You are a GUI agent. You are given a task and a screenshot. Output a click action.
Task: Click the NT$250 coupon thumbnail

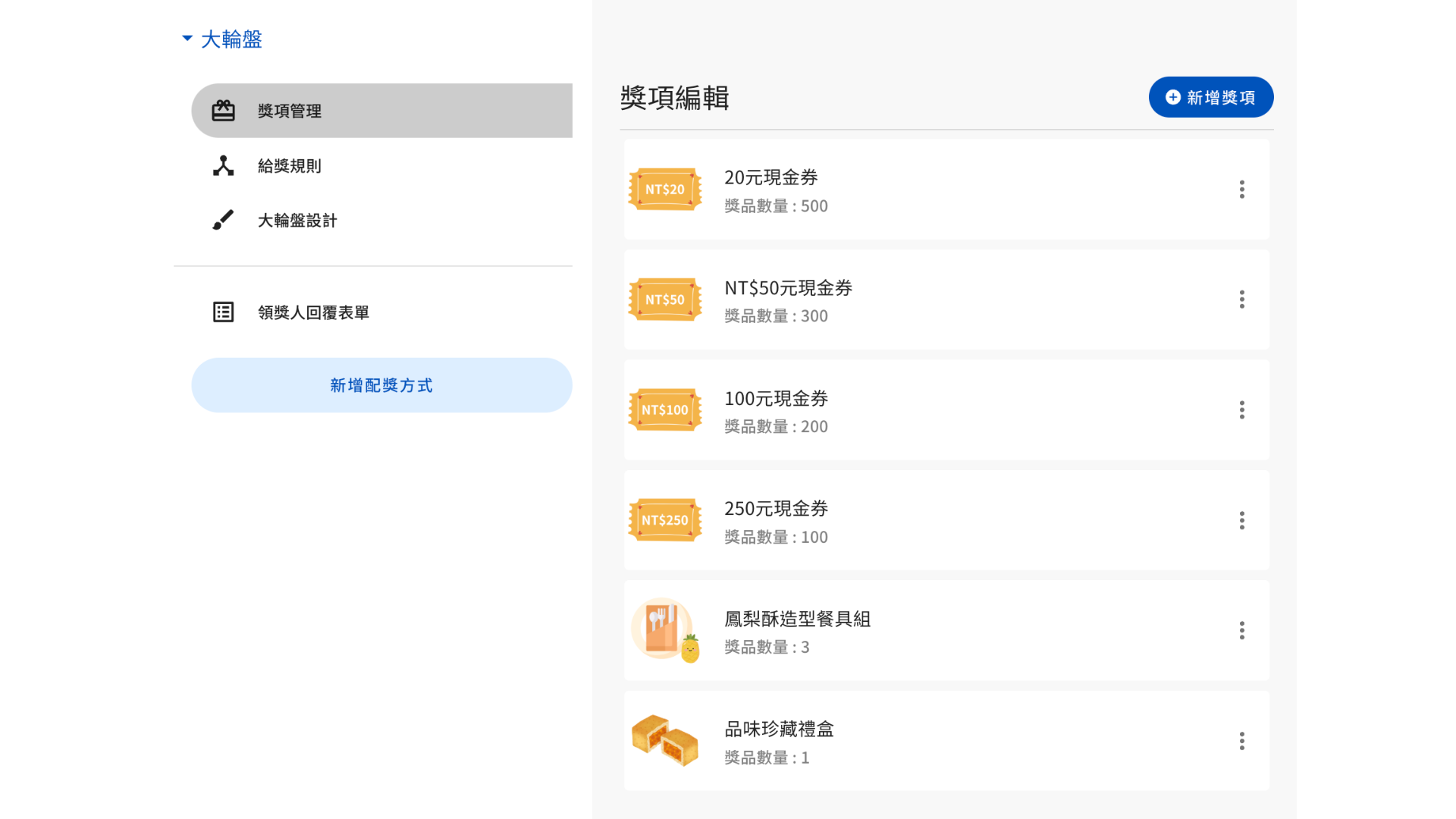point(665,520)
